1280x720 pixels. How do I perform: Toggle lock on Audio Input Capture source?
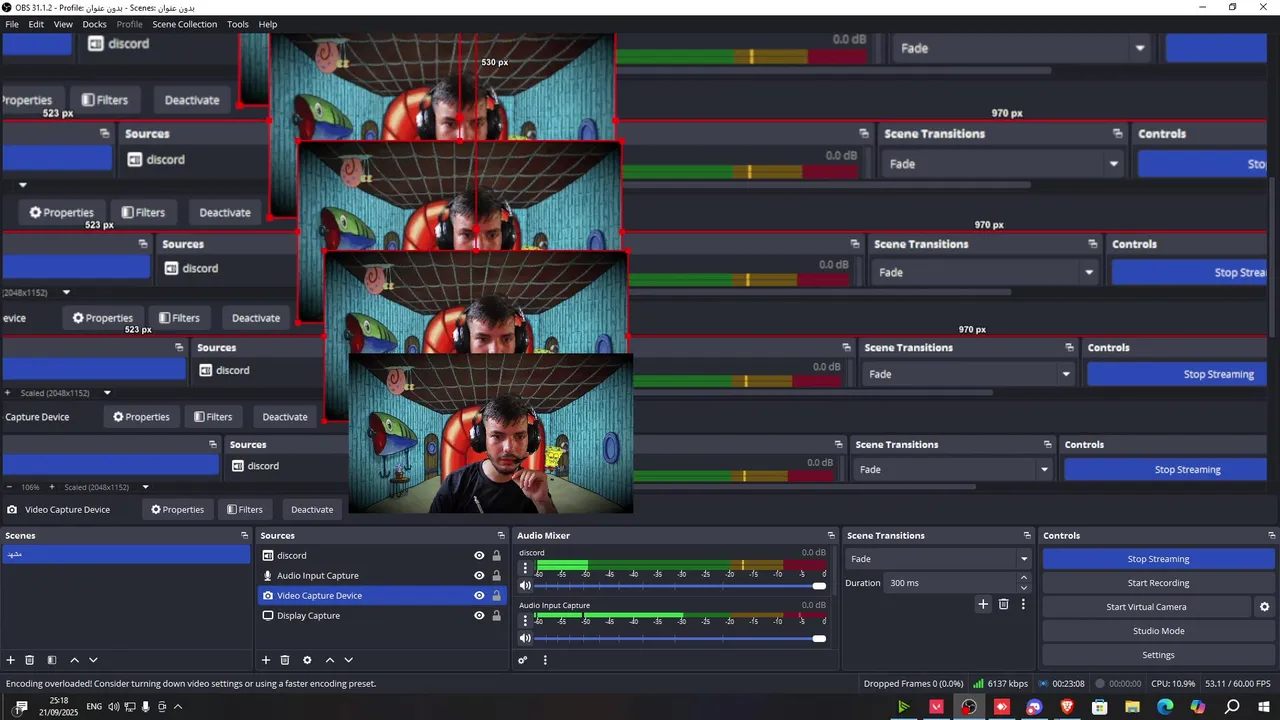(496, 576)
